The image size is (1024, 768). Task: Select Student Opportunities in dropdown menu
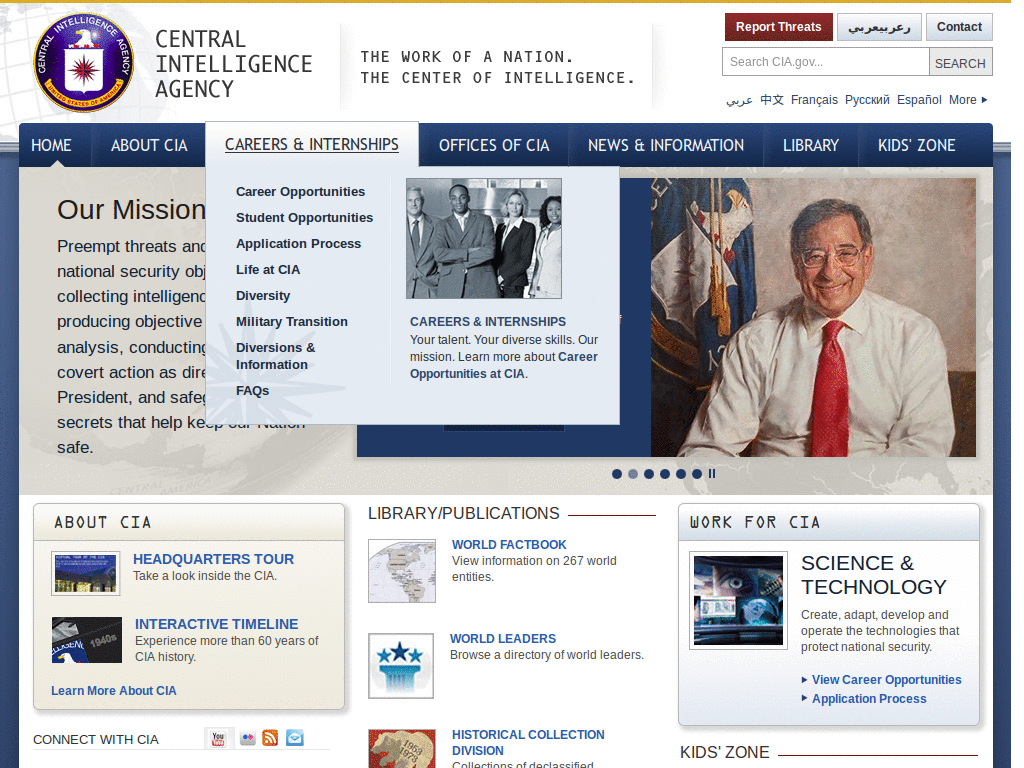pyautogui.click(x=304, y=217)
